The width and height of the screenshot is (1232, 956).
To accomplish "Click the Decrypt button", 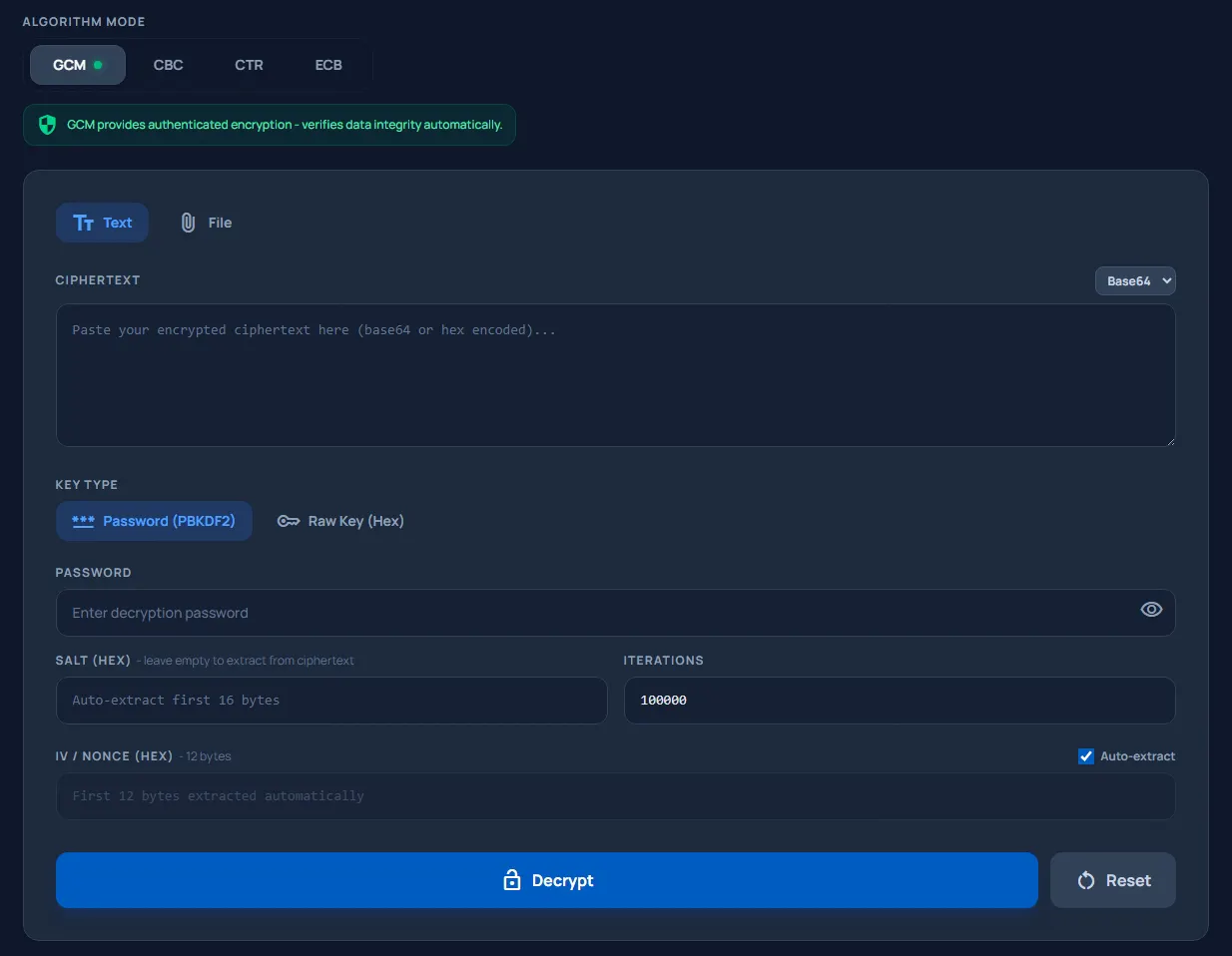I will click(547, 880).
